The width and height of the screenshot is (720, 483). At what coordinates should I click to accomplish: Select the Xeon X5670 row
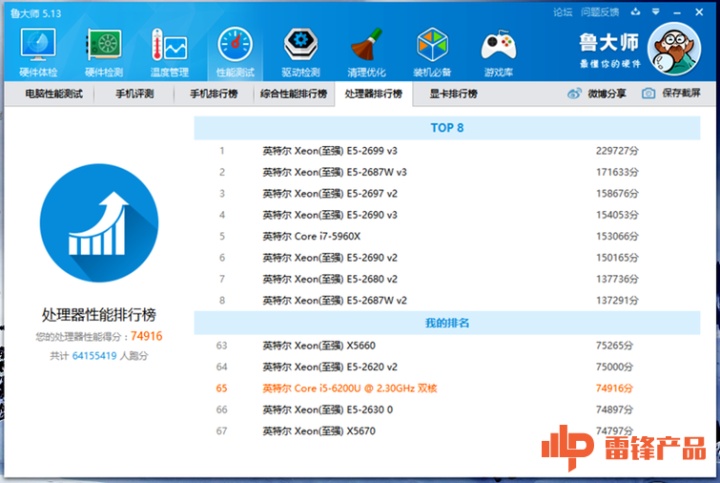[447, 431]
